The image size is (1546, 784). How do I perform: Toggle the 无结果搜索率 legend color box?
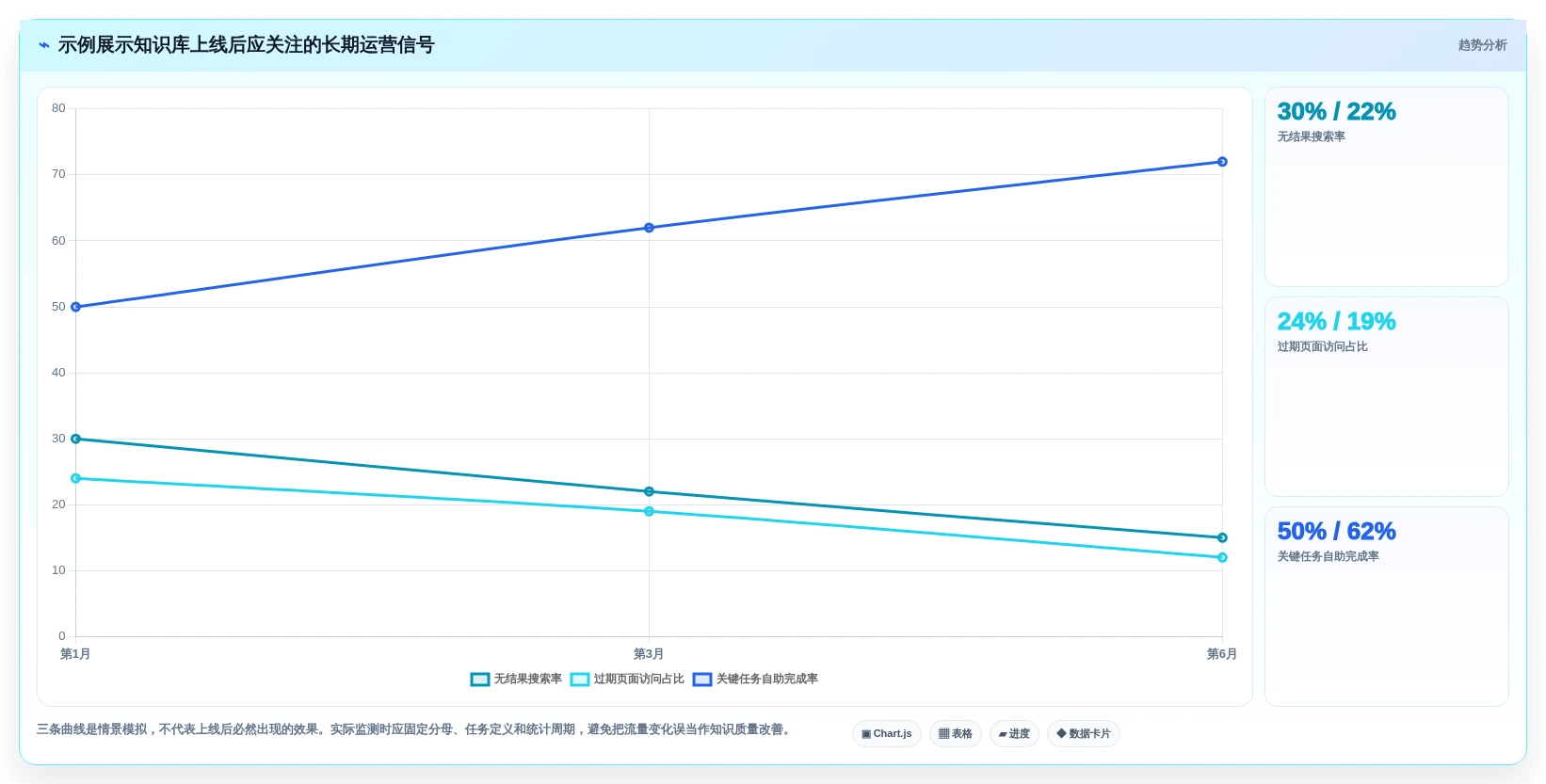click(x=480, y=680)
